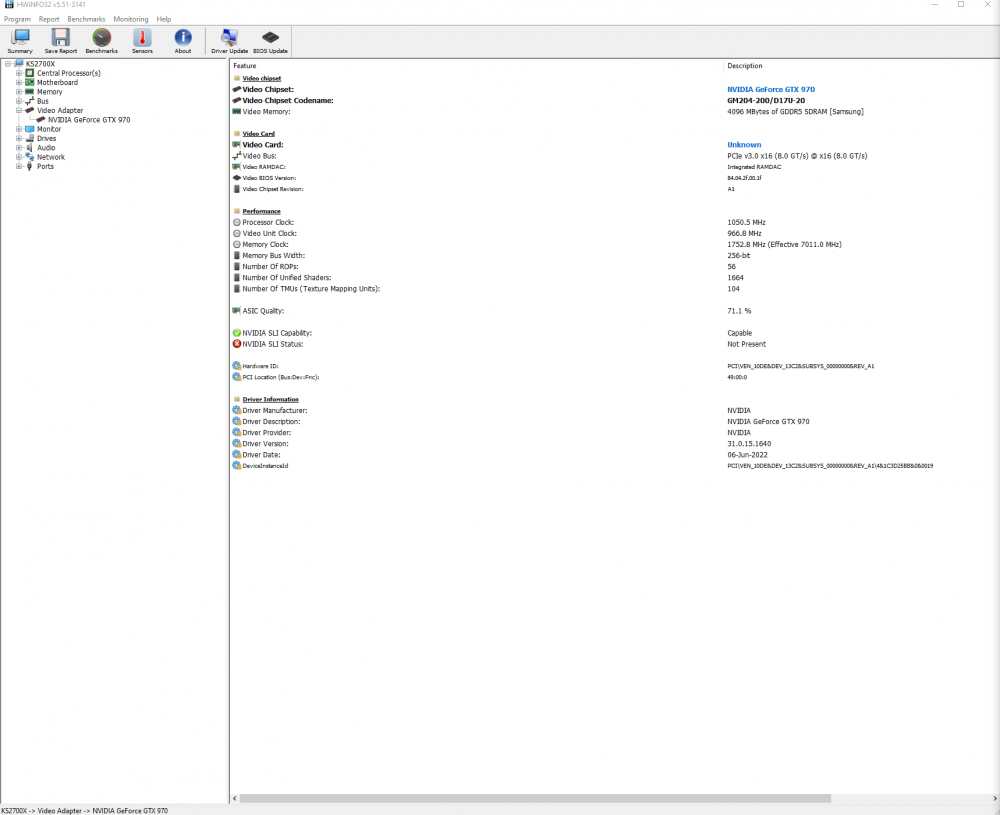This screenshot has width=1000, height=815.
Task: Select the Driver Date 06-Jun-2022 value
Action: click(x=747, y=455)
